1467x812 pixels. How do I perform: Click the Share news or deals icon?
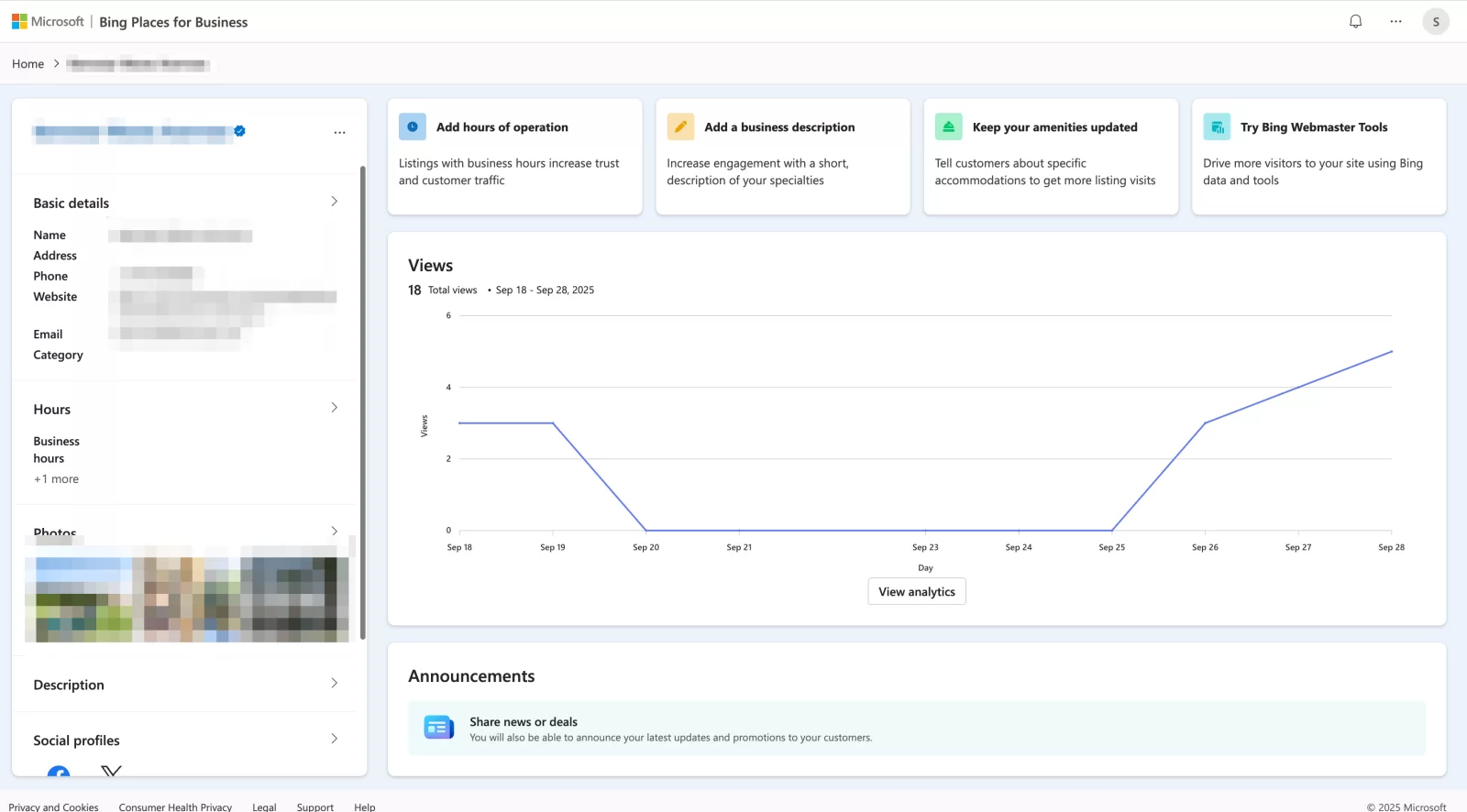(x=438, y=728)
